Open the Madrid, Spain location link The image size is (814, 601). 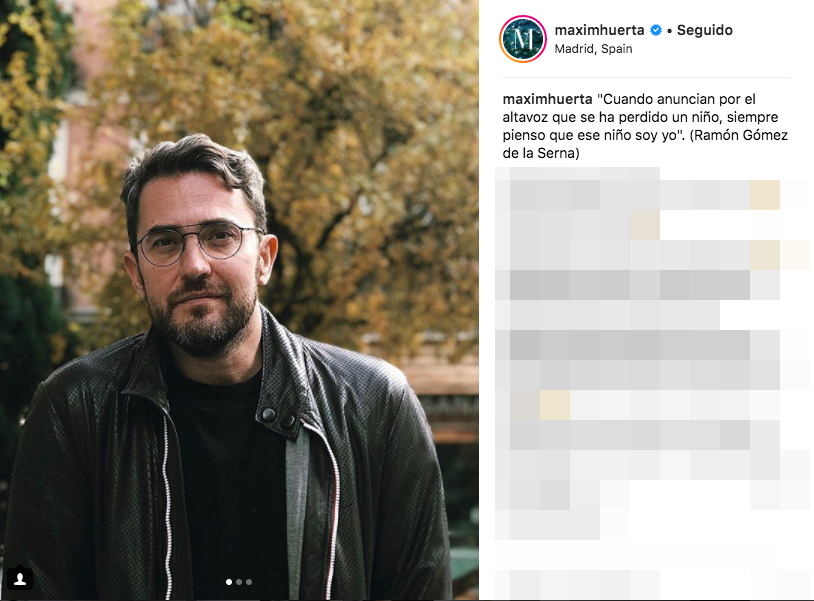593,49
